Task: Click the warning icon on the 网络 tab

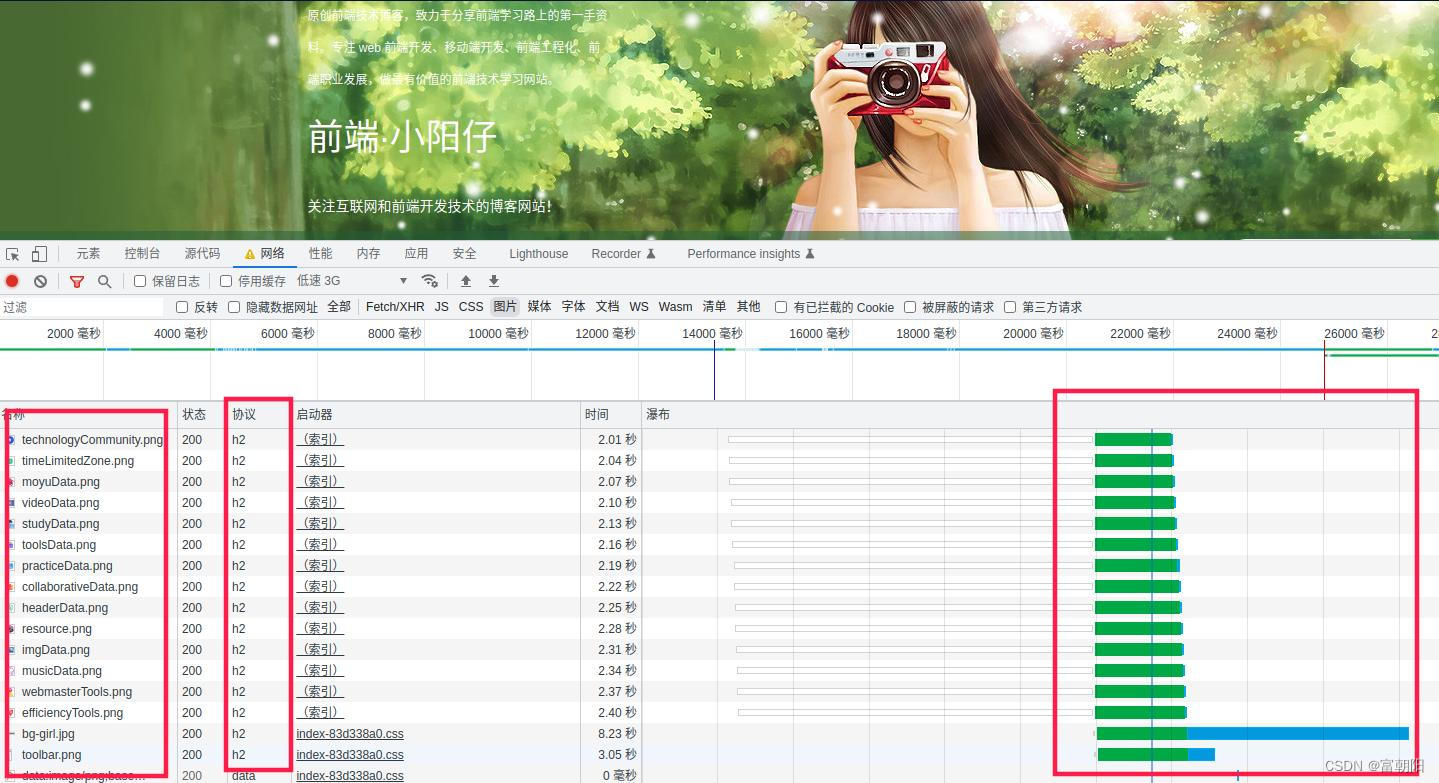Action: tap(248, 253)
